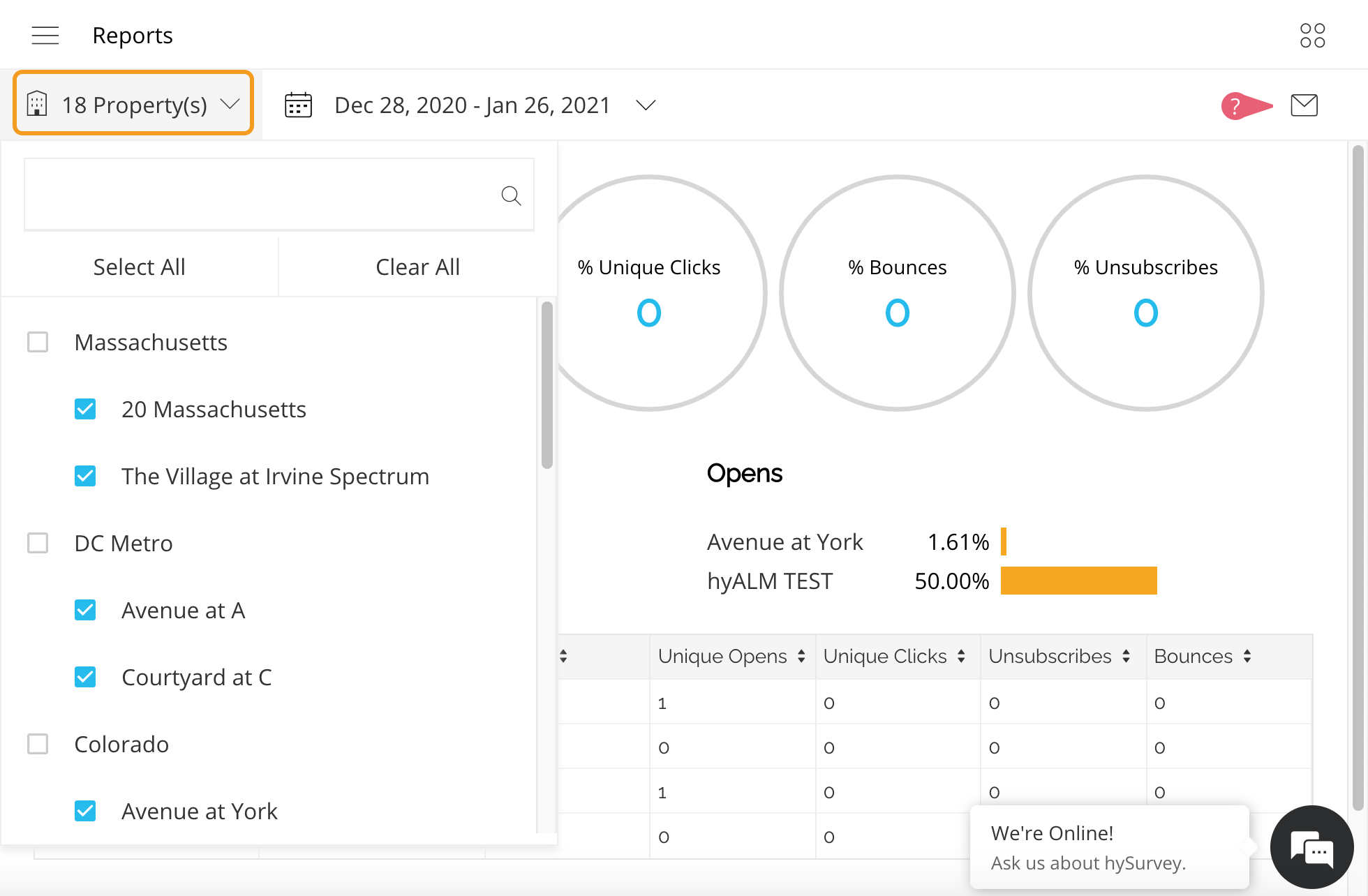Toggle the Colorado group checkbox
Image resolution: width=1368 pixels, height=896 pixels.
tap(38, 744)
